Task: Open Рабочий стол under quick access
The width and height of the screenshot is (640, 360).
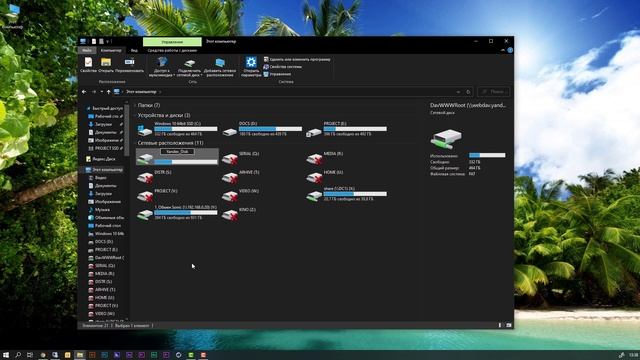Action: pyautogui.click(x=106, y=116)
